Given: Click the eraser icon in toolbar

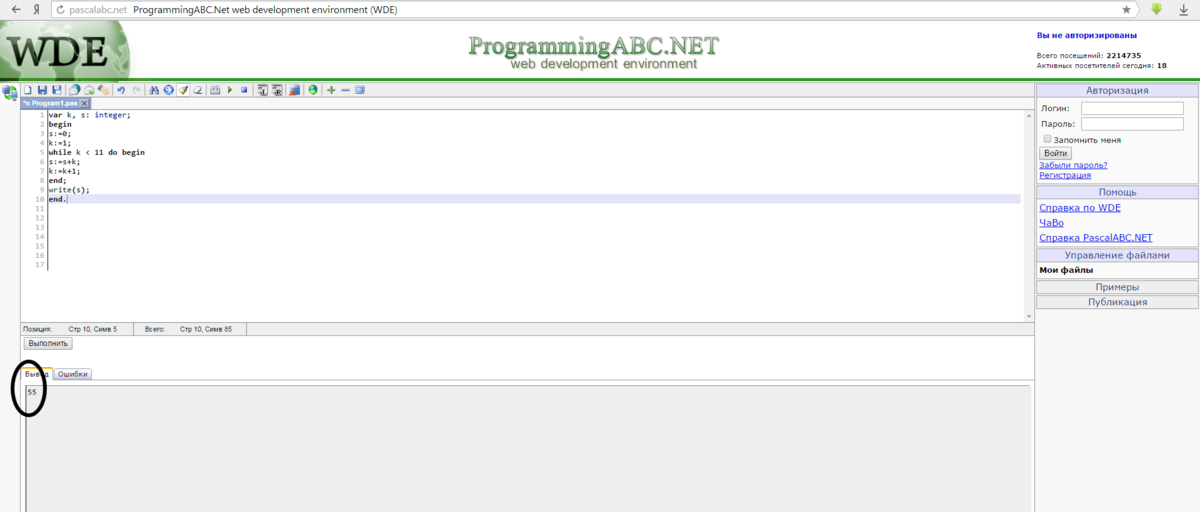Looking at the screenshot, I should pyautogui.click(x=198, y=90).
